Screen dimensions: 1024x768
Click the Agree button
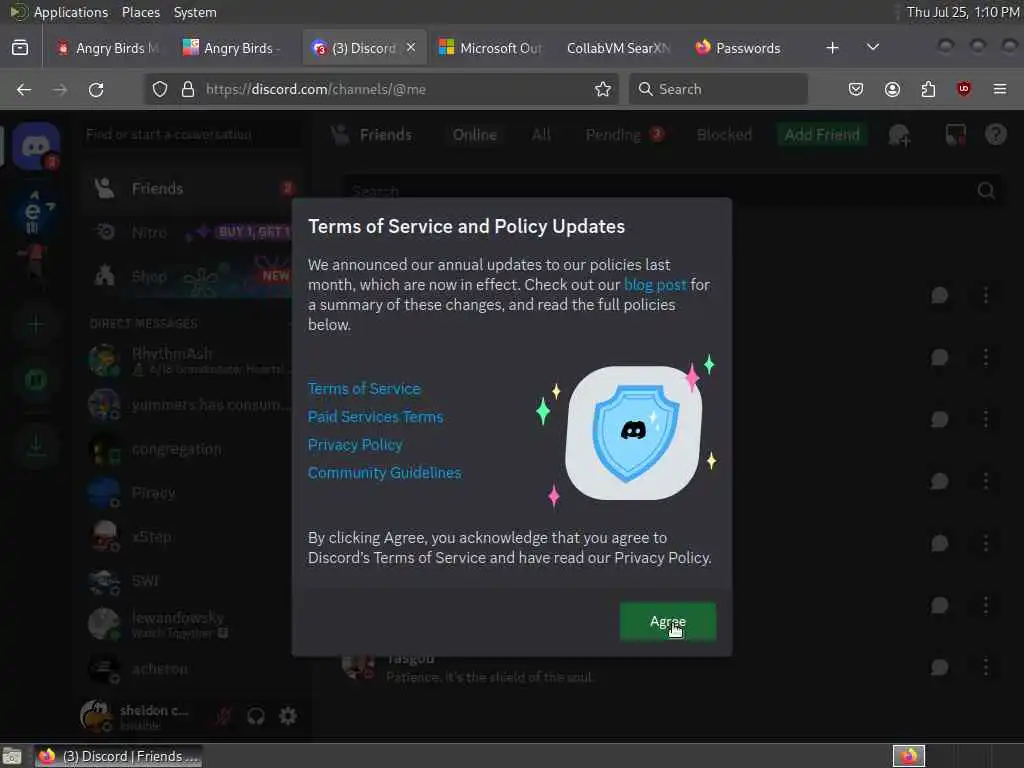click(x=667, y=621)
